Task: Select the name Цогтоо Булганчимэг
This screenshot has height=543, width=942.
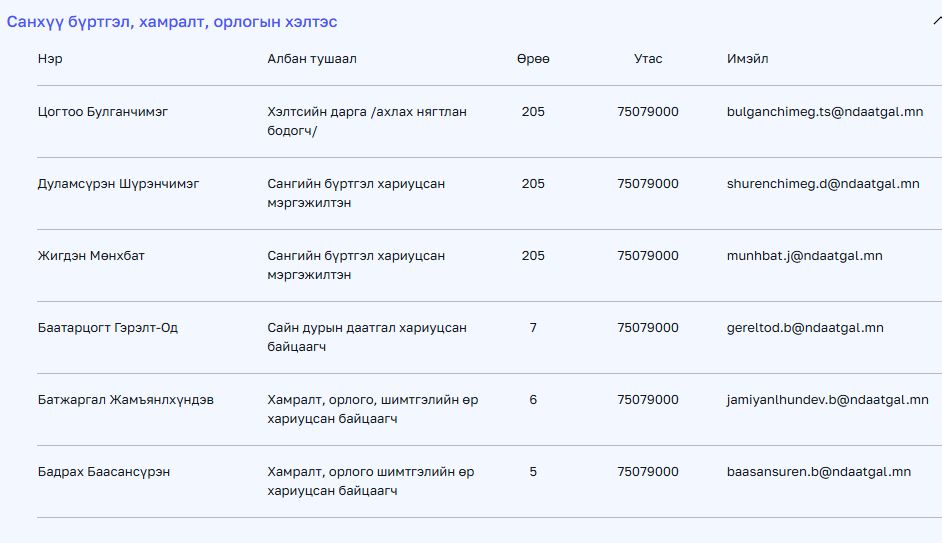Action: 102,112
